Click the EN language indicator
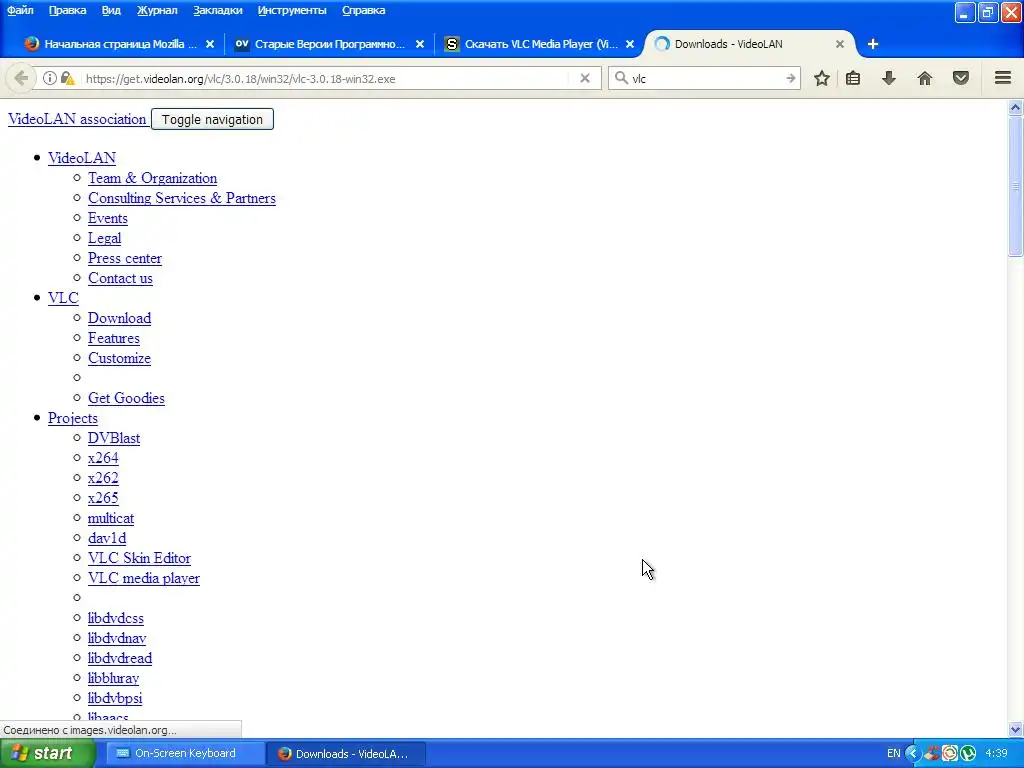The width and height of the screenshot is (1024, 768). click(x=893, y=754)
